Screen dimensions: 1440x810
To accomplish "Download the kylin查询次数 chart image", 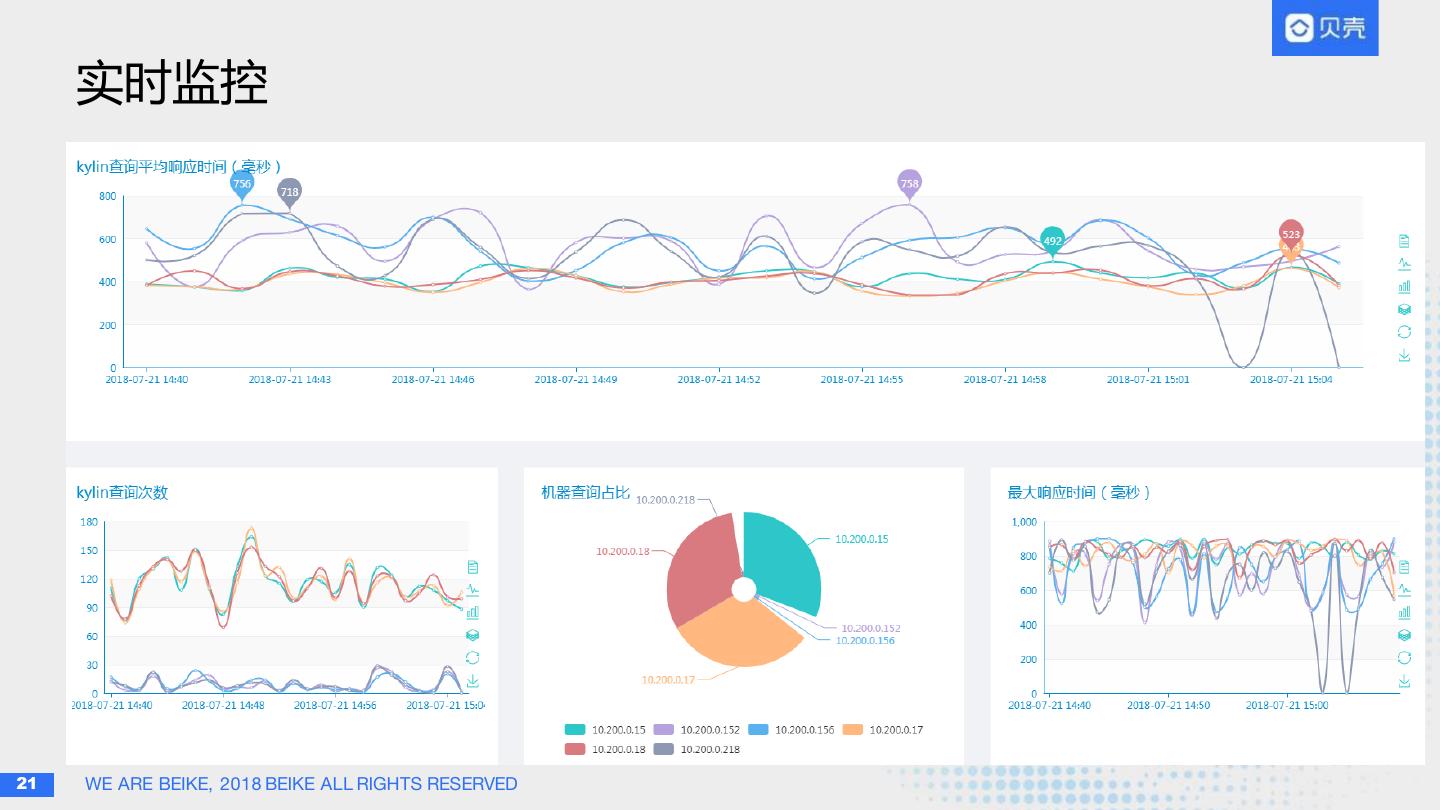I will (473, 681).
